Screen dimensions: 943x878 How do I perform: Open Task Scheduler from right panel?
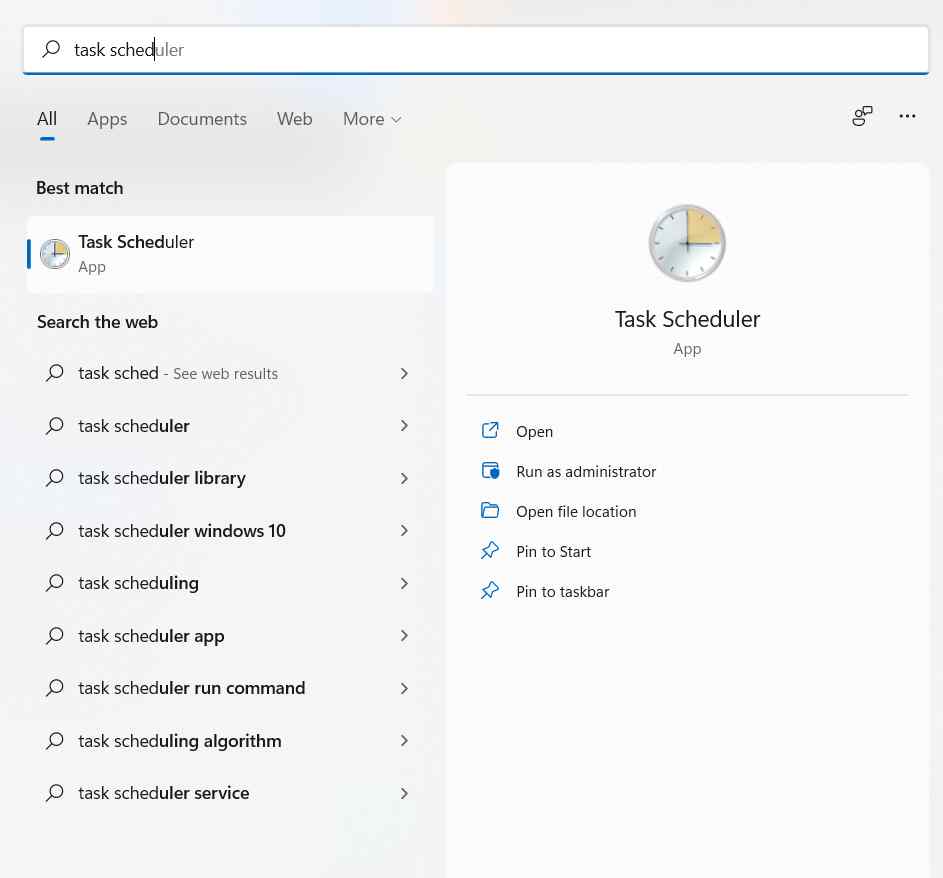point(534,432)
